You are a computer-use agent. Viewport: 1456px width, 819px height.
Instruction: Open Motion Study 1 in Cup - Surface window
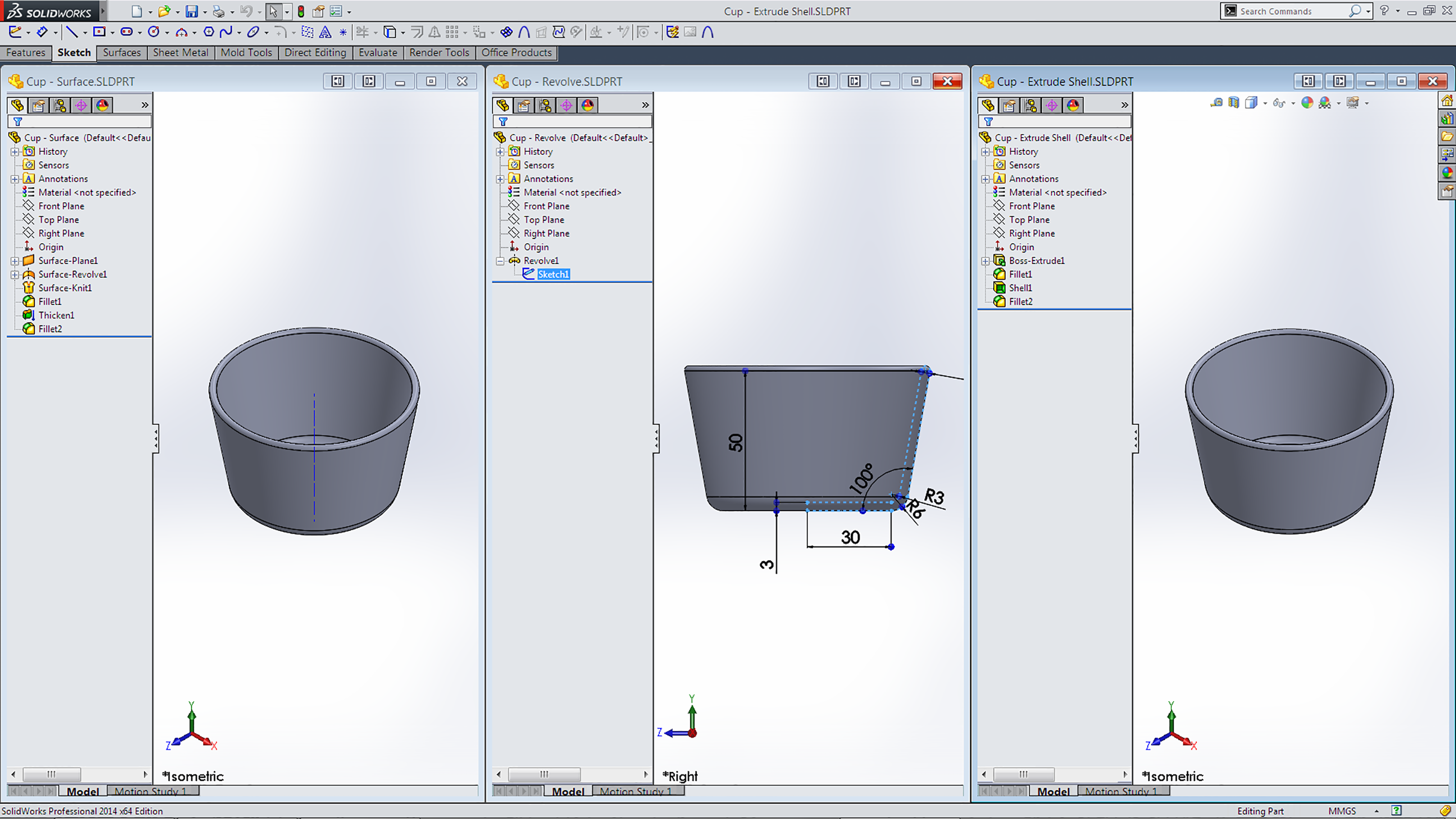pyautogui.click(x=150, y=791)
